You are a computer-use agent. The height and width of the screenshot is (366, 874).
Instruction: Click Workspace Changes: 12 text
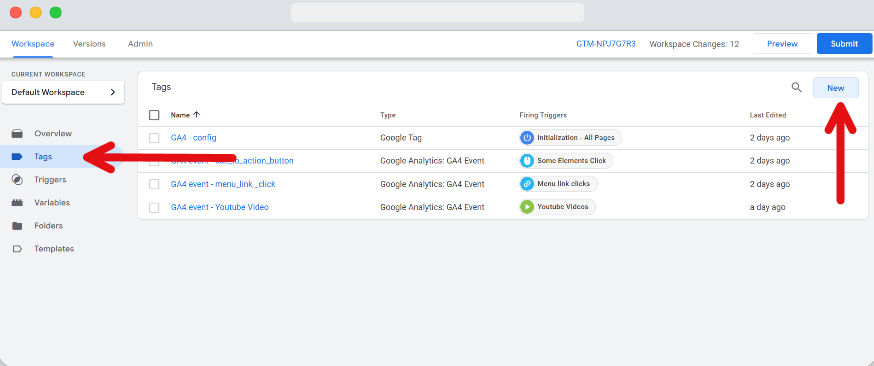[694, 44]
